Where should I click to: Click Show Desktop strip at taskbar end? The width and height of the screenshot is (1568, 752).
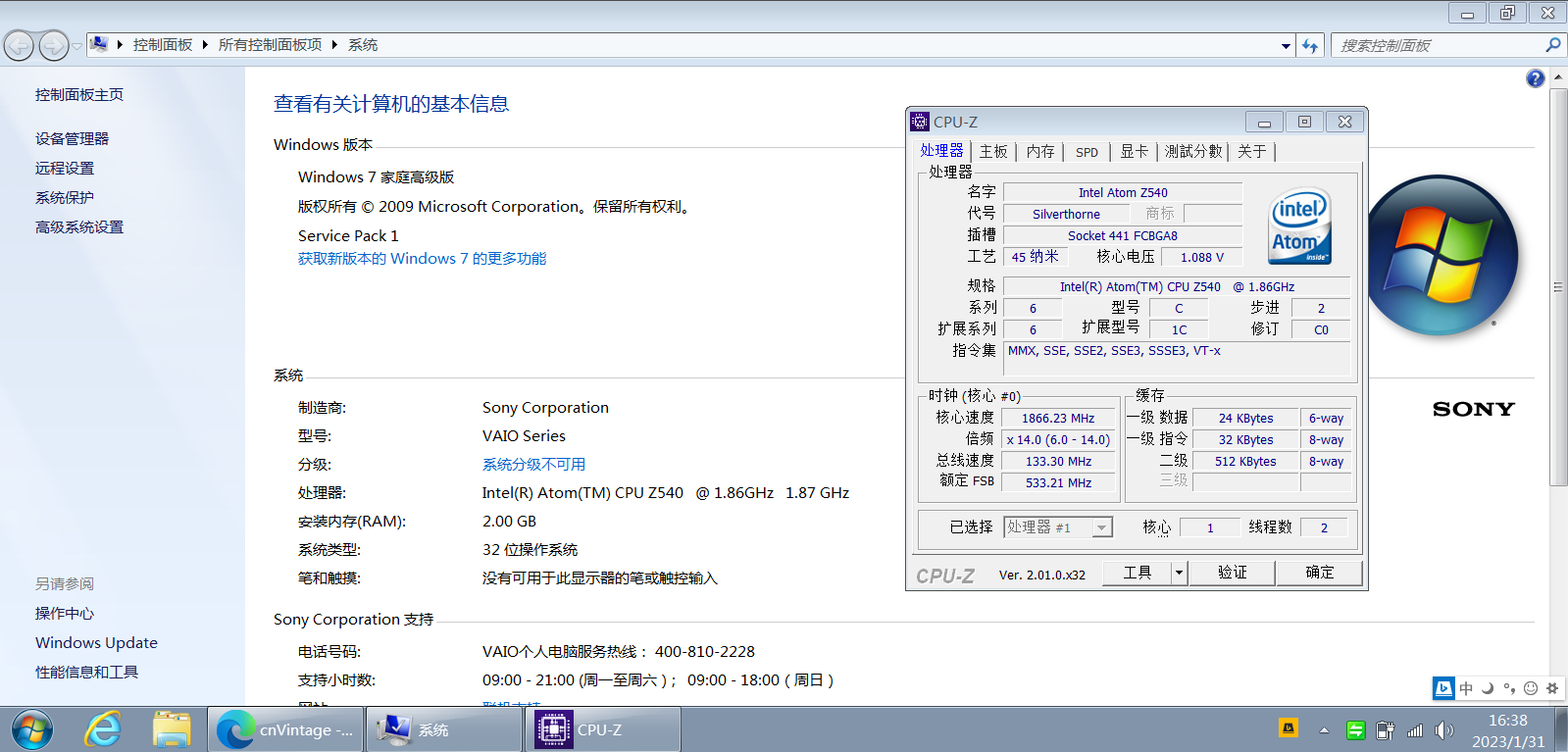[1561, 729]
